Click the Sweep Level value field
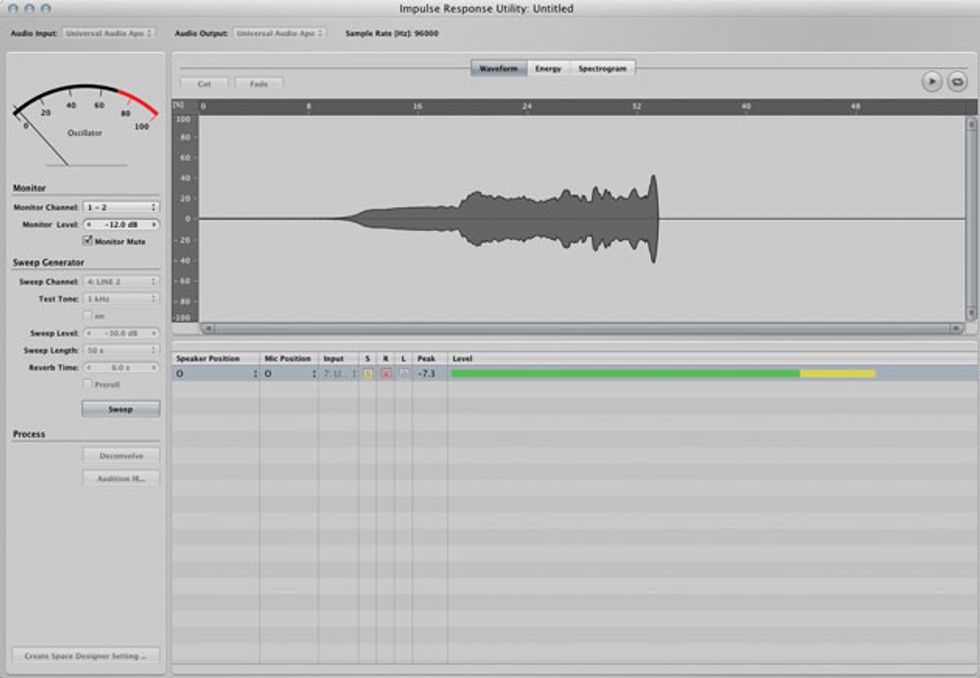Viewport: 980px width, 678px height. 121,334
